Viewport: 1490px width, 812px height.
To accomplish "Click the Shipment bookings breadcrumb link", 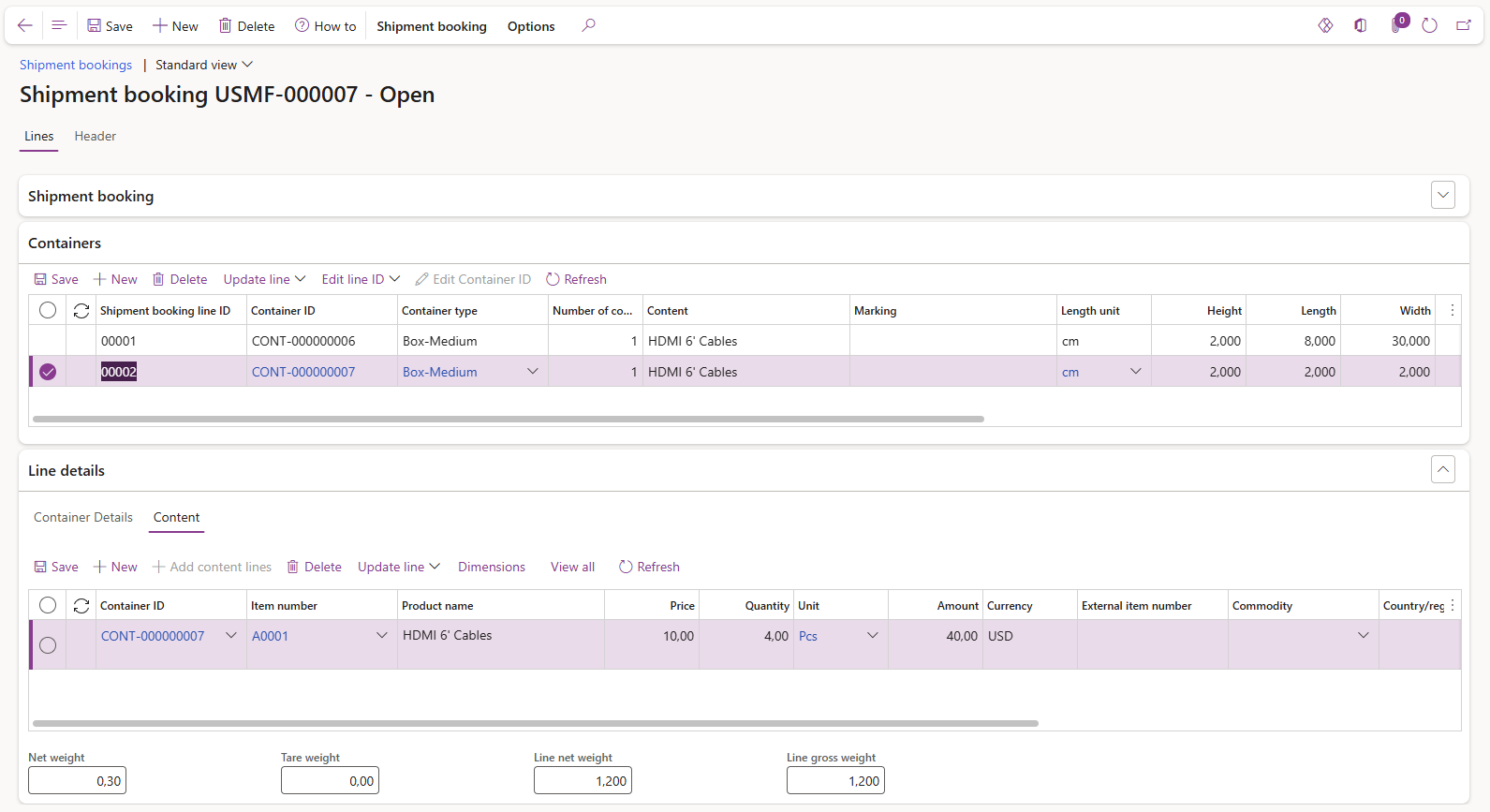I will pyautogui.click(x=76, y=65).
